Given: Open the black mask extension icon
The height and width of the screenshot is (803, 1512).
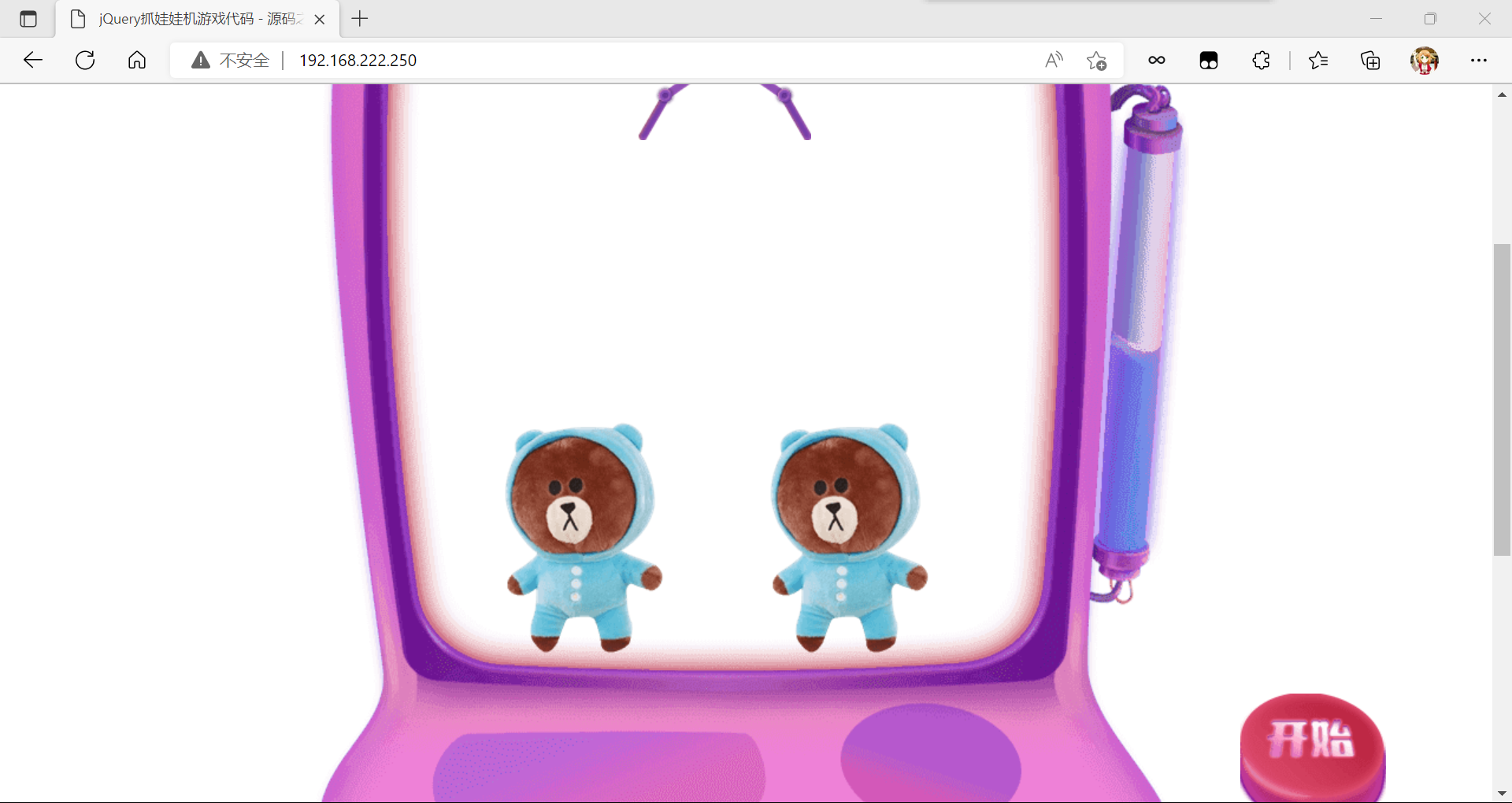Looking at the screenshot, I should pos(1209,60).
